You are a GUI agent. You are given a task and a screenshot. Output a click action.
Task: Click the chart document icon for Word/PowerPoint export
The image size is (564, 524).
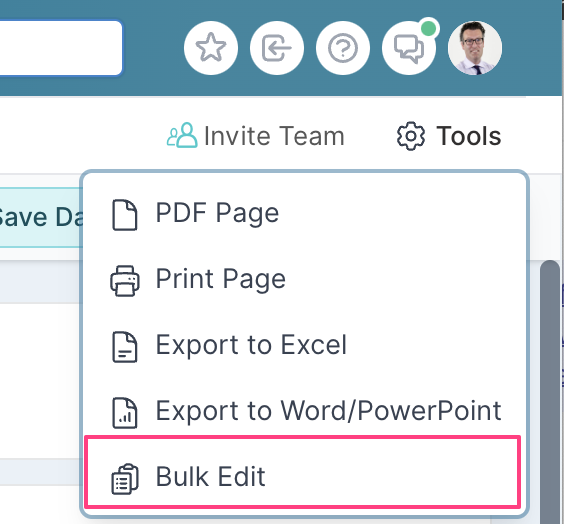point(124,413)
